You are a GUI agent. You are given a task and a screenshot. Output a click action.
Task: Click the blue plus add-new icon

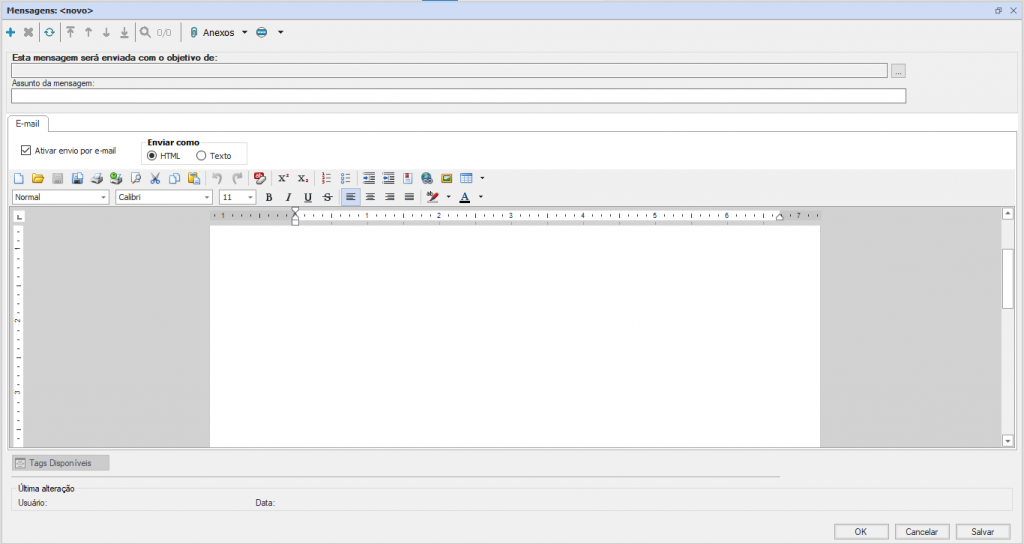[11, 33]
